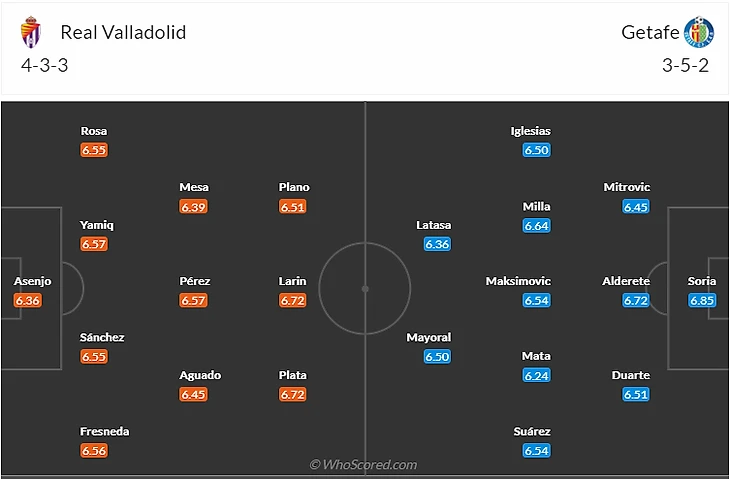730x479 pixels.
Task: Click Mata's 6.24 rating badge
Action: [536, 376]
